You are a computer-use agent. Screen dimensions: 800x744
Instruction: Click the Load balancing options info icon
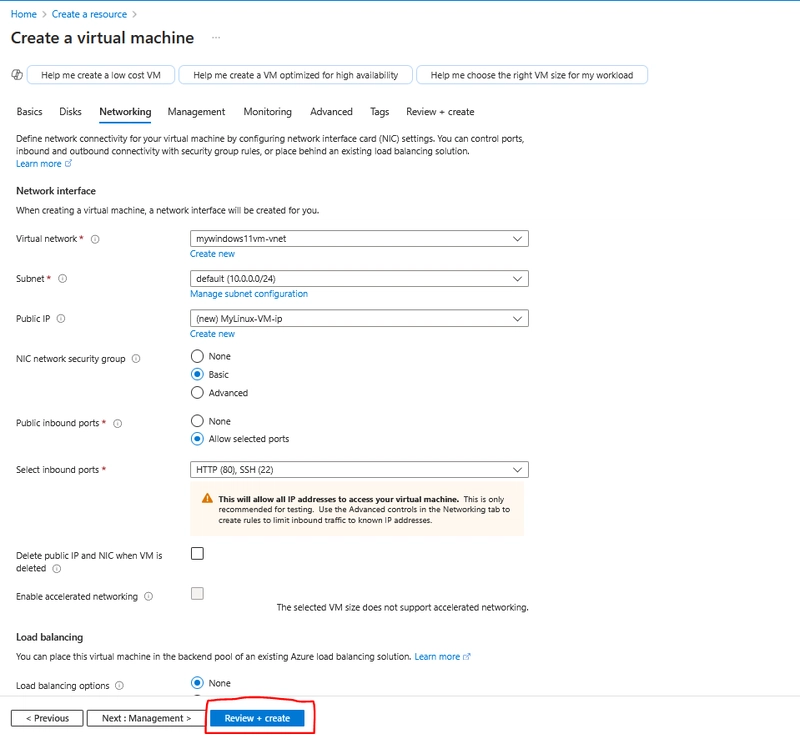[x=119, y=686]
